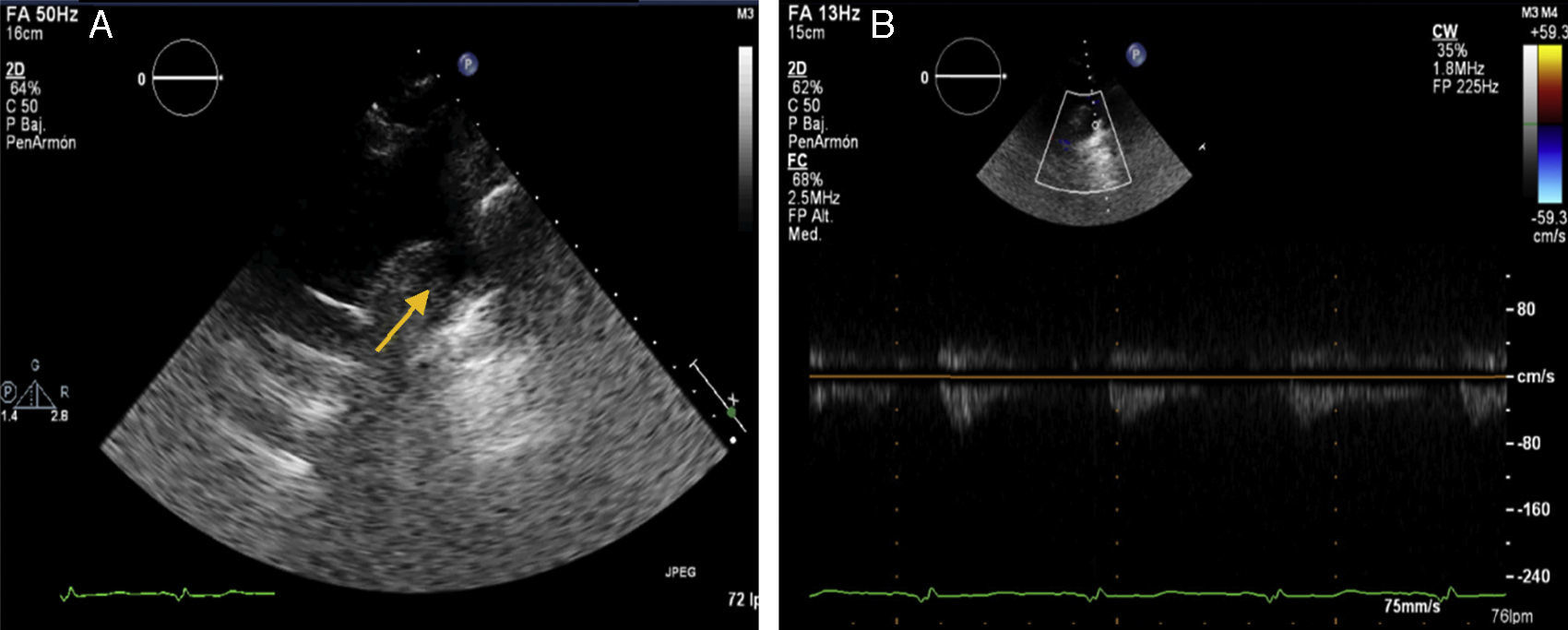Click the blue P marker in panel B
This screenshot has width=1568, height=630.
click(1135, 55)
